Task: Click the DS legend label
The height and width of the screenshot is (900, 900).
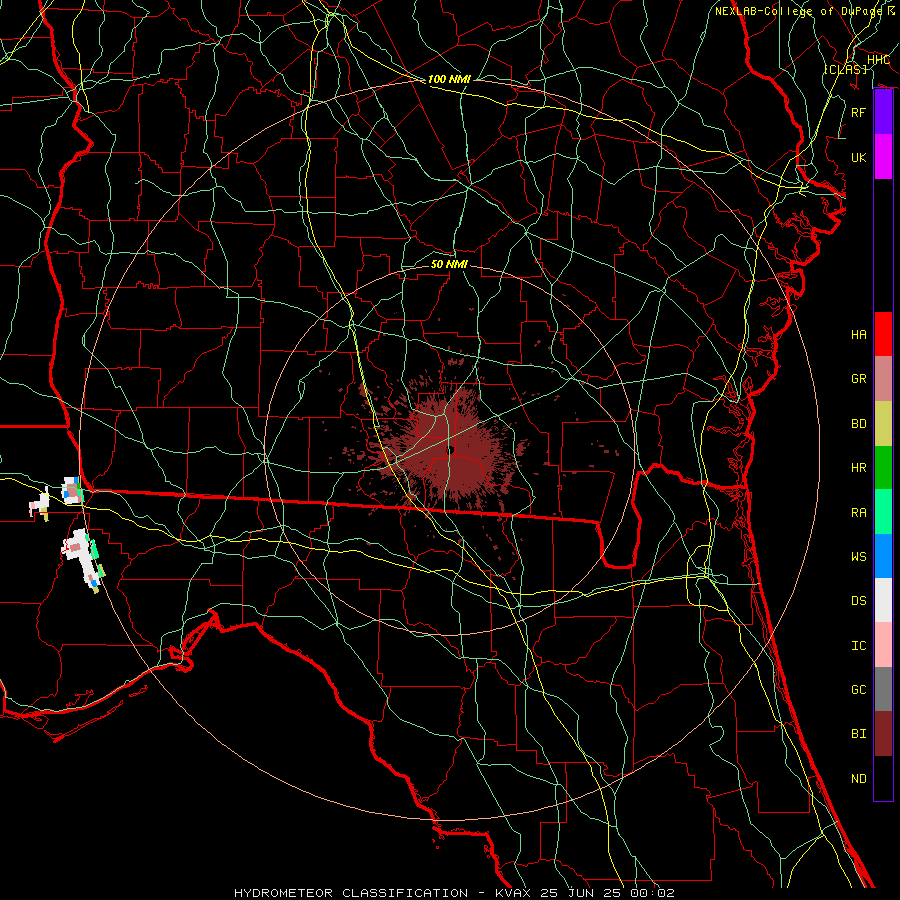Action: point(858,601)
